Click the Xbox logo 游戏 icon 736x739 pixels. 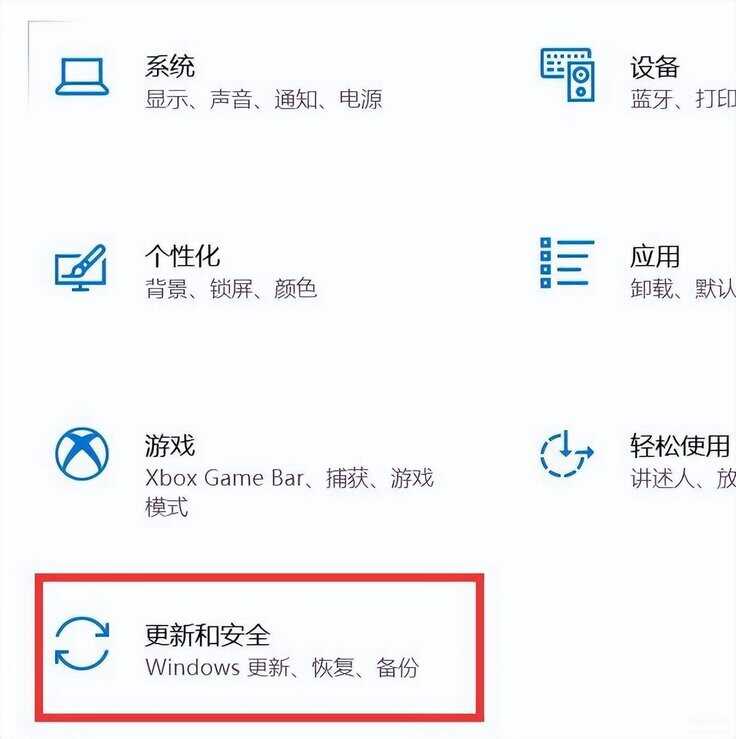82,454
